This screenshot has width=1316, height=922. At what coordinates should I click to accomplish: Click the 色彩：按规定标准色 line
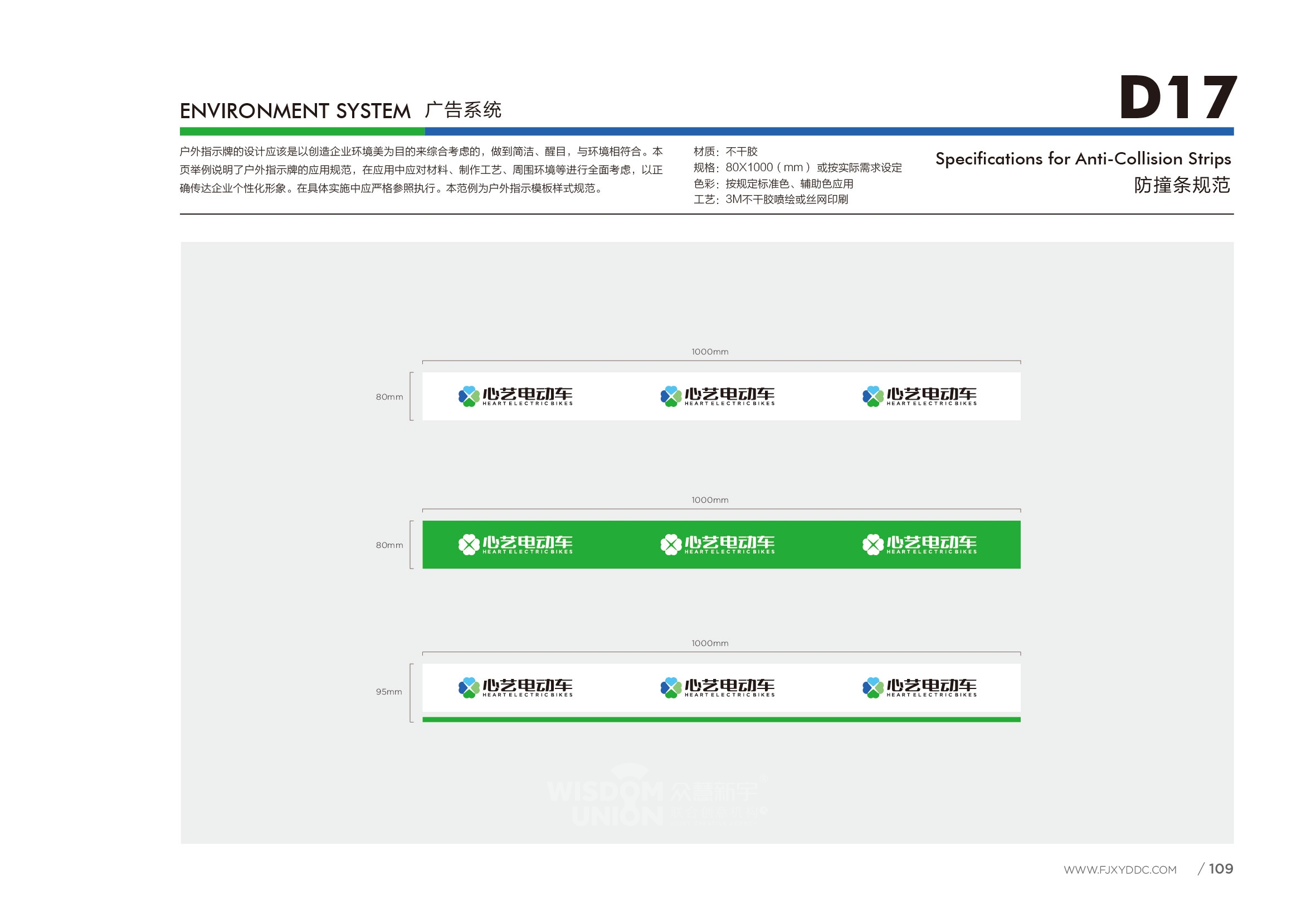tap(773, 183)
